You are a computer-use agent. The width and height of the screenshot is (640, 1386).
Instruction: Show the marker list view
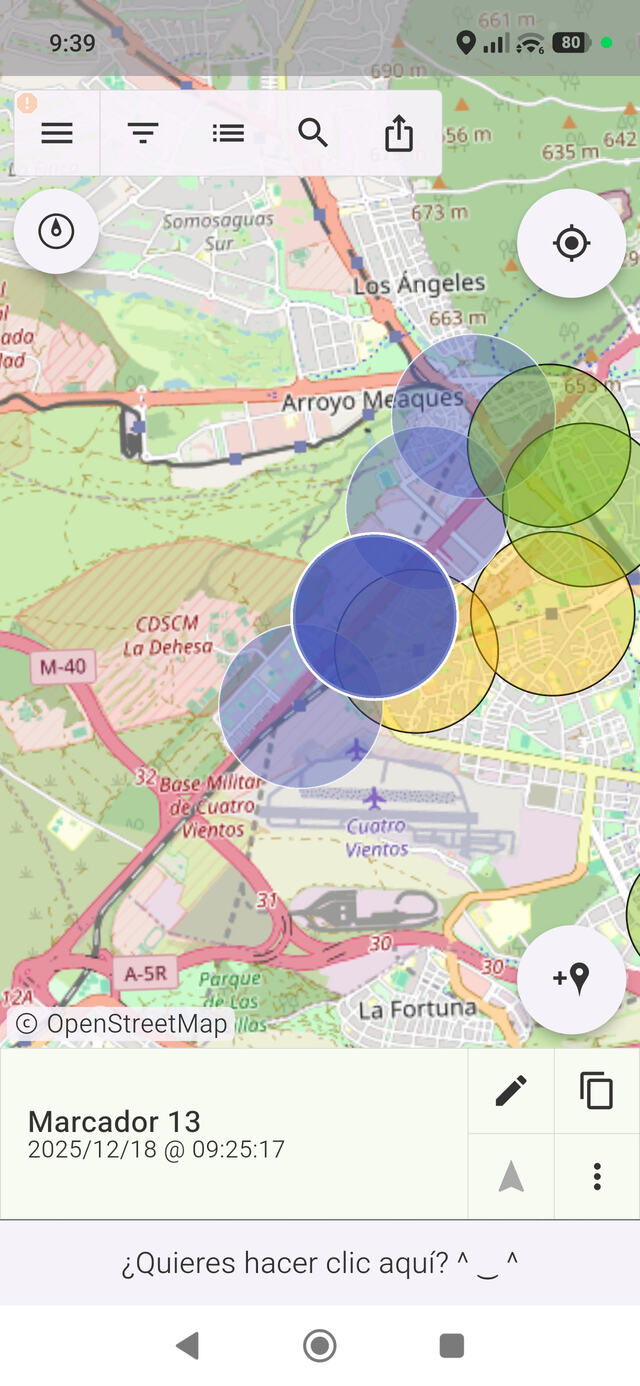coord(228,133)
